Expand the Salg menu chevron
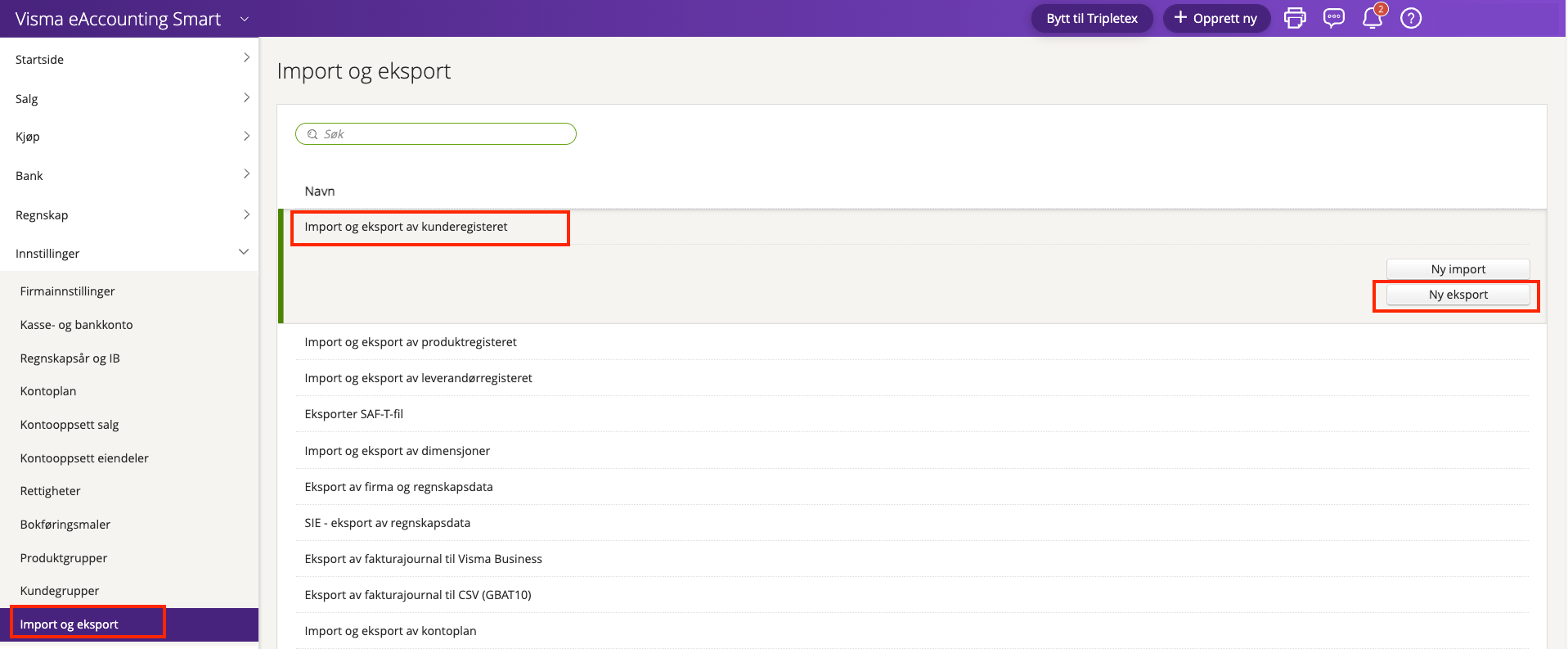The height and width of the screenshot is (649, 1568). [x=246, y=97]
